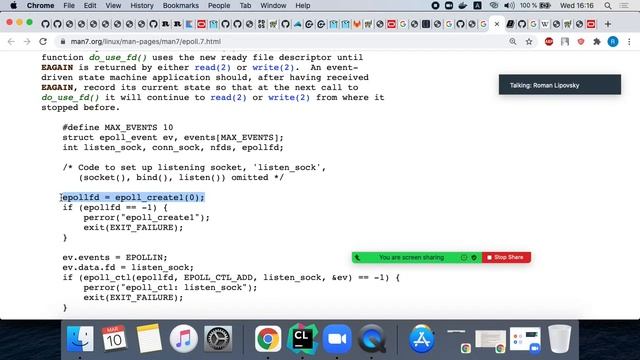
Task: Open a new tab with the plus button
Action: (x=608, y=24)
